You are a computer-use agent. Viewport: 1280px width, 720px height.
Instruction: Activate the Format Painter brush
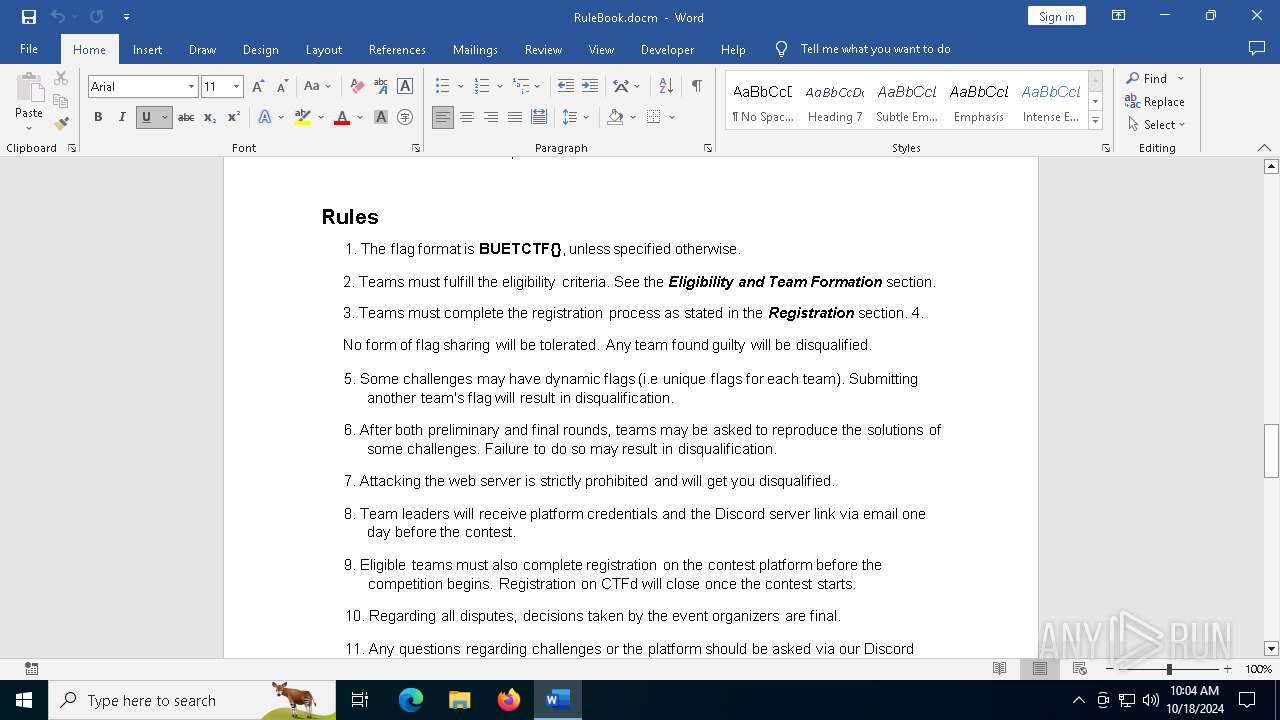click(61, 124)
